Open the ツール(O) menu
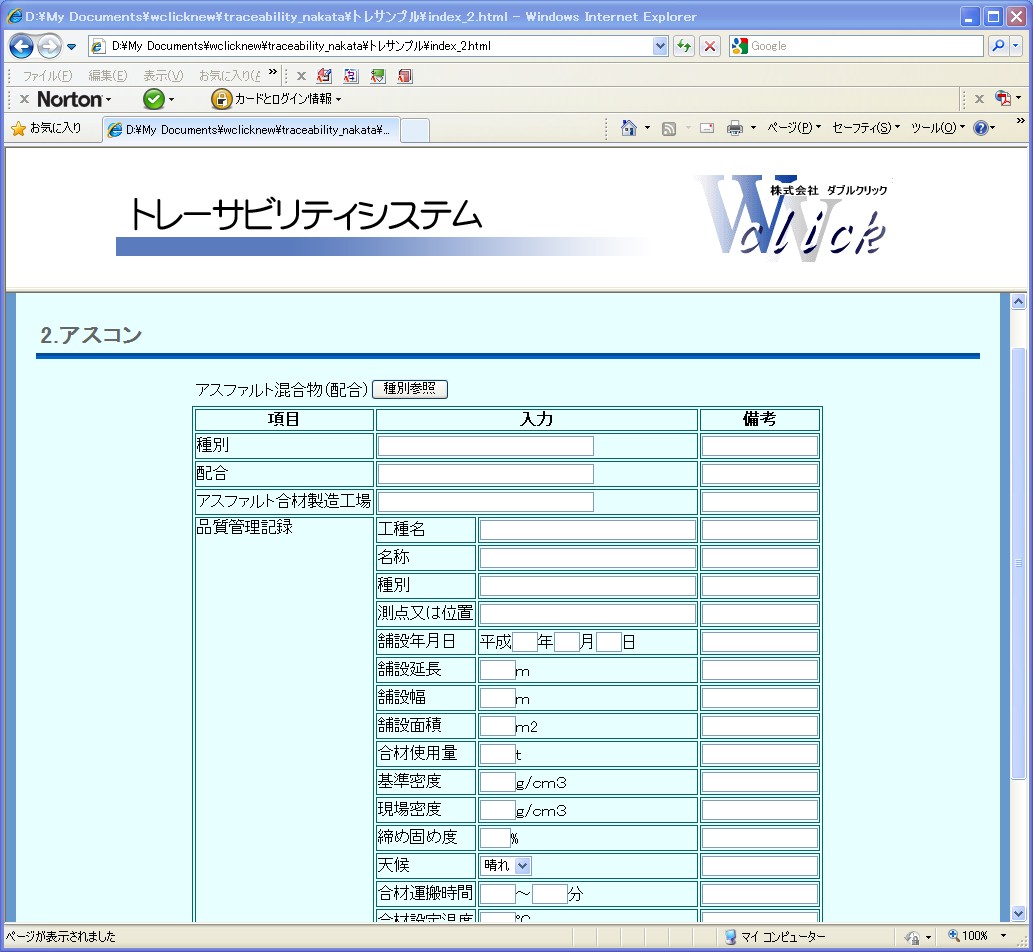This screenshot has height=952, width=1033. 937,128
